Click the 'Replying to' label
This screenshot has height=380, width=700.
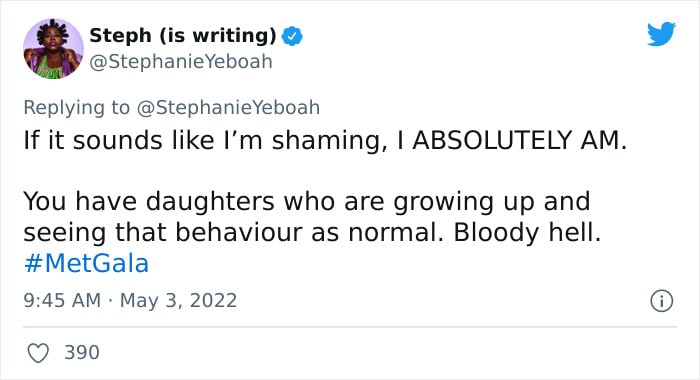(76, 108)
